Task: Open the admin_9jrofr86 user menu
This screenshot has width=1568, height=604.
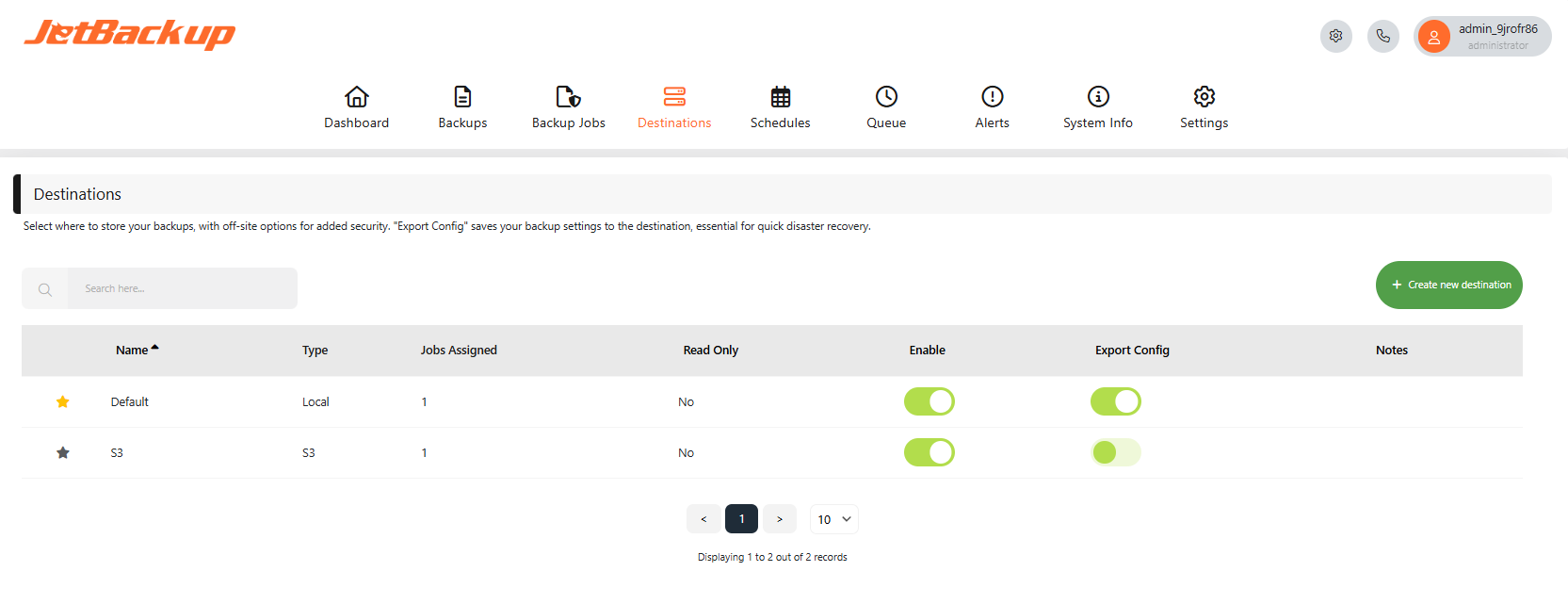Action: (1481, 37)
